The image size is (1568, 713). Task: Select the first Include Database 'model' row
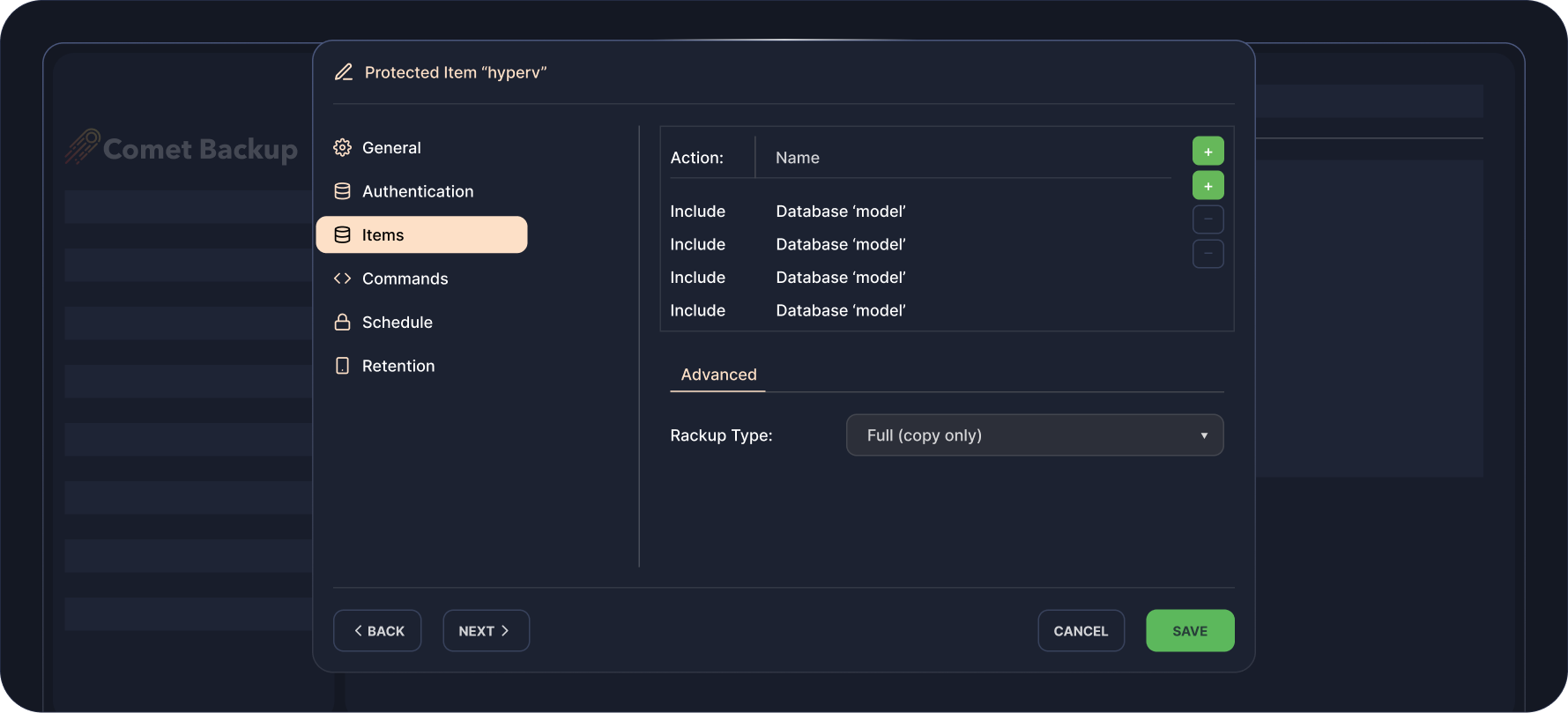[787, 212]
